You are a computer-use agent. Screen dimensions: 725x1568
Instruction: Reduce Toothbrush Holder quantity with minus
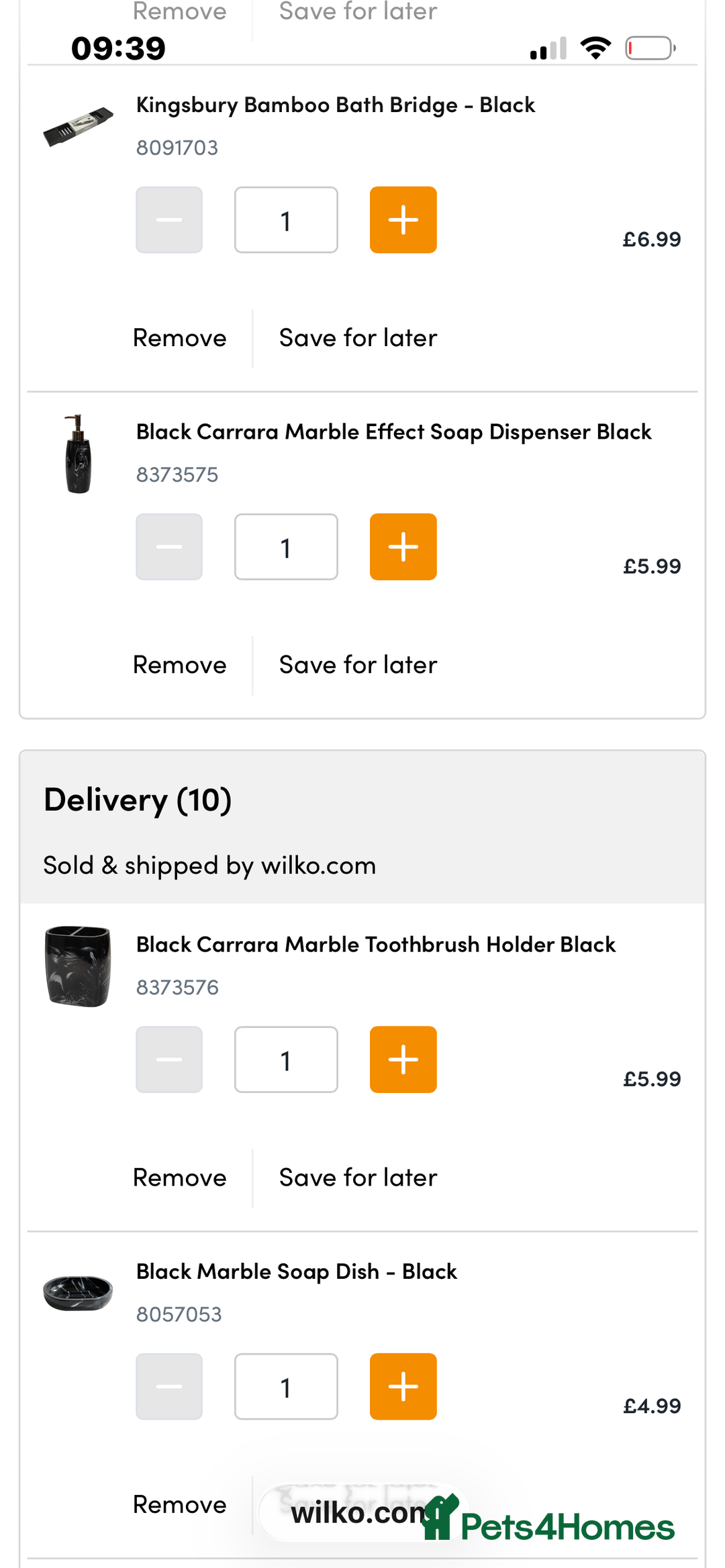click(169, 1059)
